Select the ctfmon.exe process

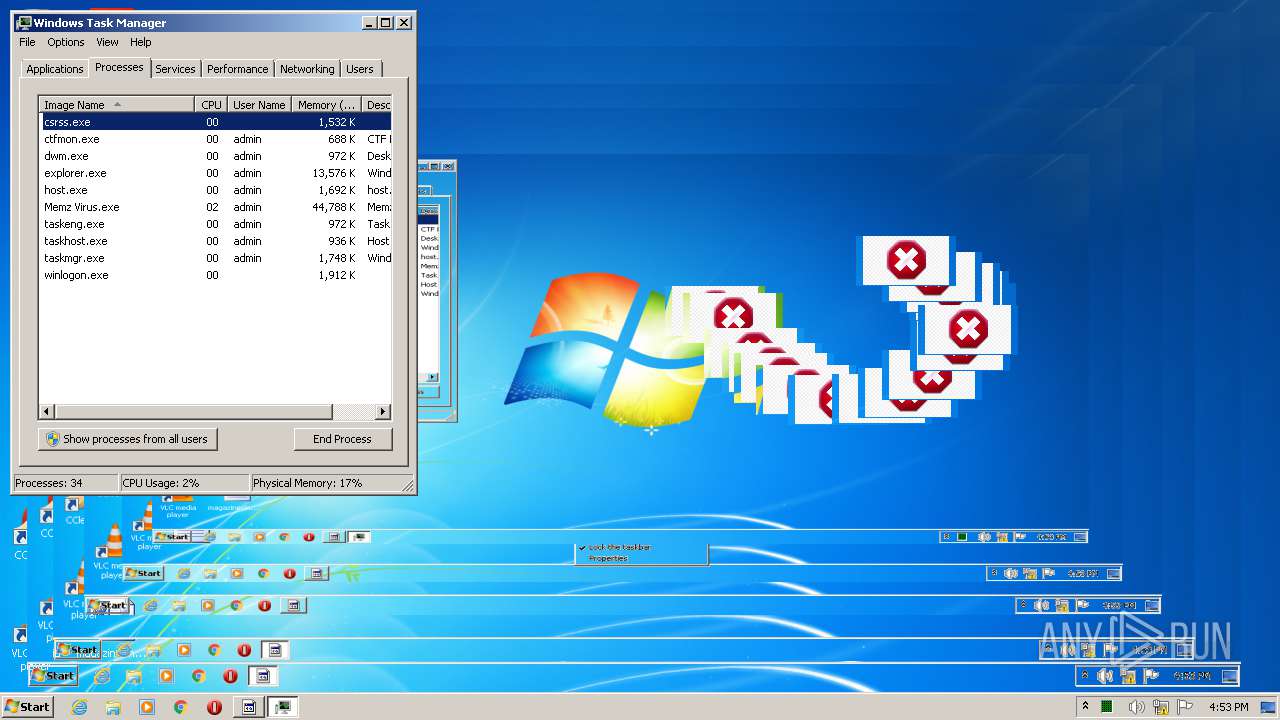[215, 139]
